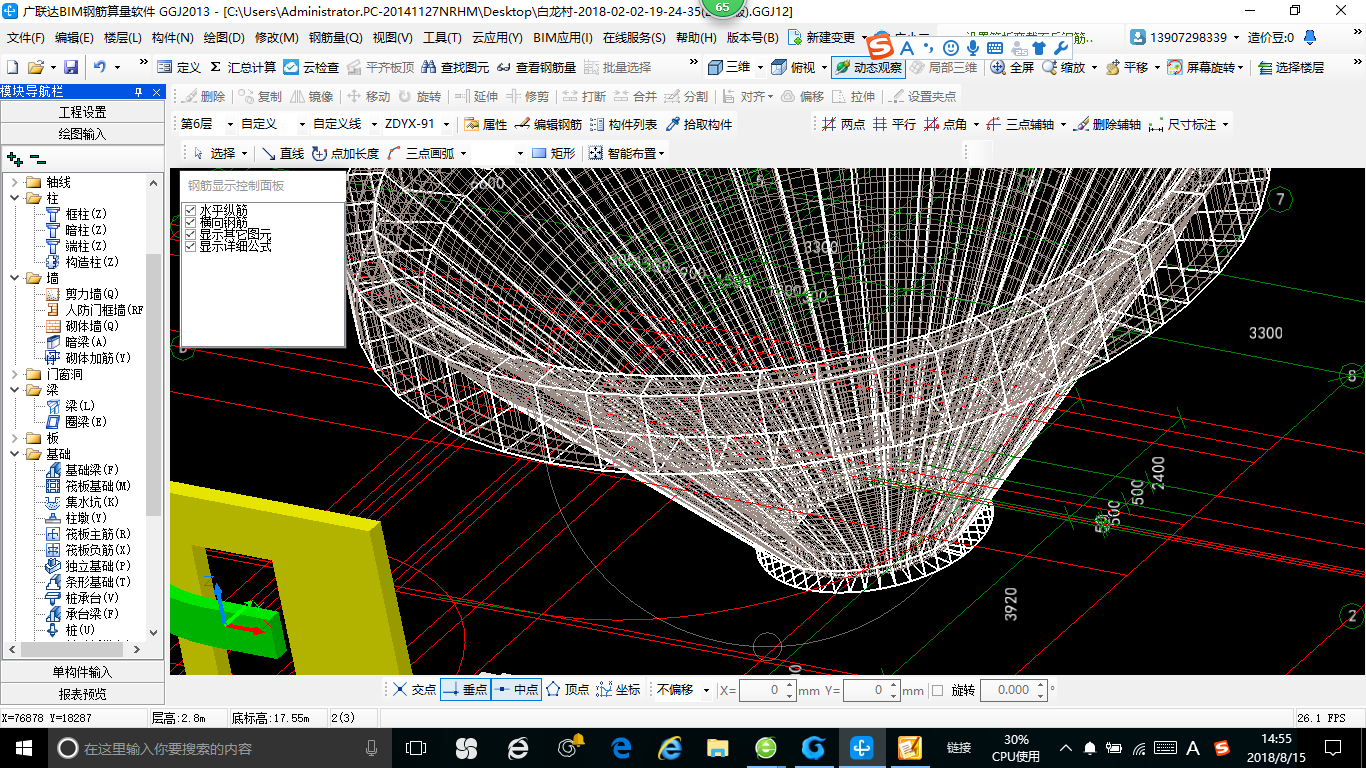The image size is (1366, 768).
Task: Open Windows Start menu
Action: click(x=22, y=747)
